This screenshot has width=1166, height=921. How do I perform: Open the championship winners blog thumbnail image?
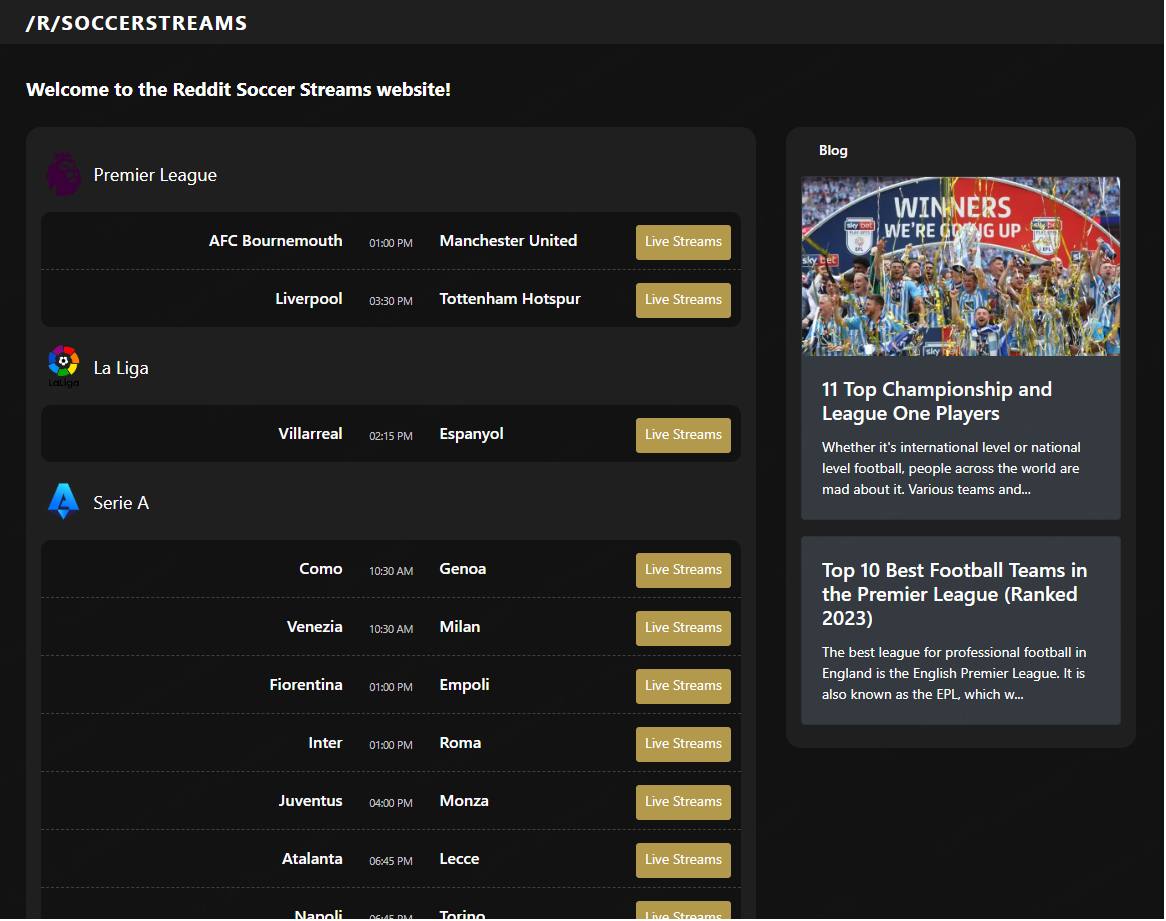coord(960,266)
